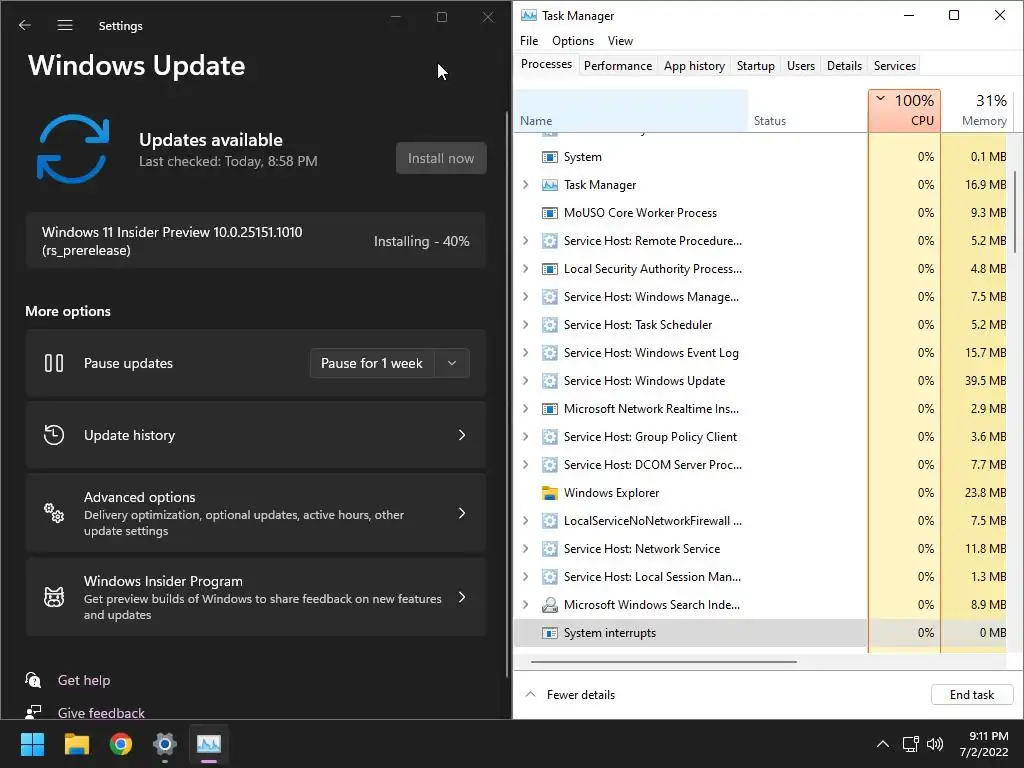Image resolution: width=1024 pixels, height=768 pixels.
Task: Open the Windows Start button
Action: (x=32, y=744)
